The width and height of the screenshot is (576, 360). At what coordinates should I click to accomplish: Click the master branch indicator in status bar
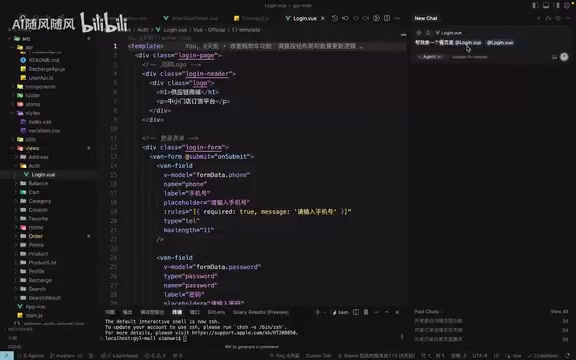click(x=62, y=356)
